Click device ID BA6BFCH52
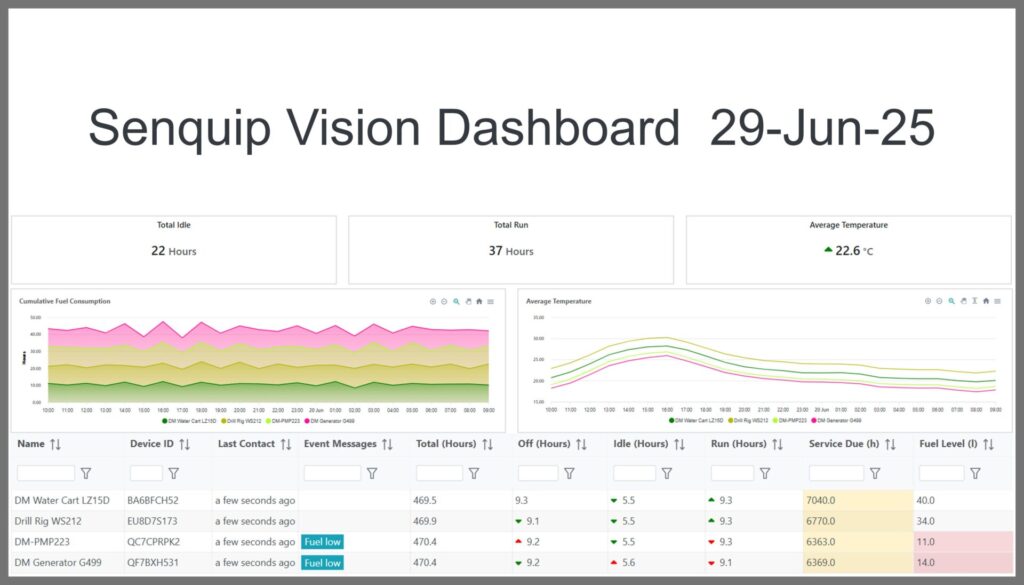 coord(153,501)
